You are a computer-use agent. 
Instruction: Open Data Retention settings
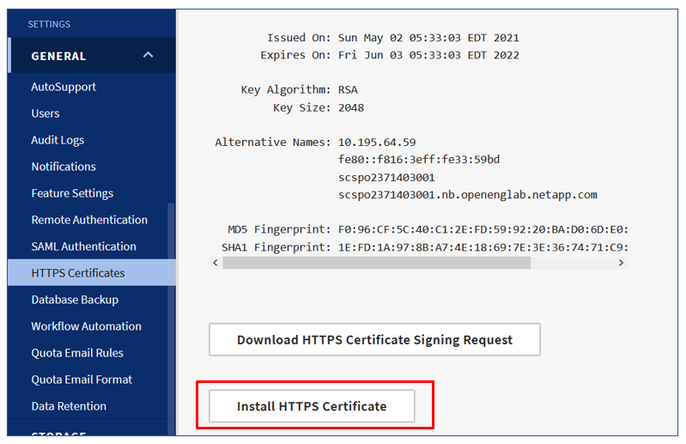[69, 406]
